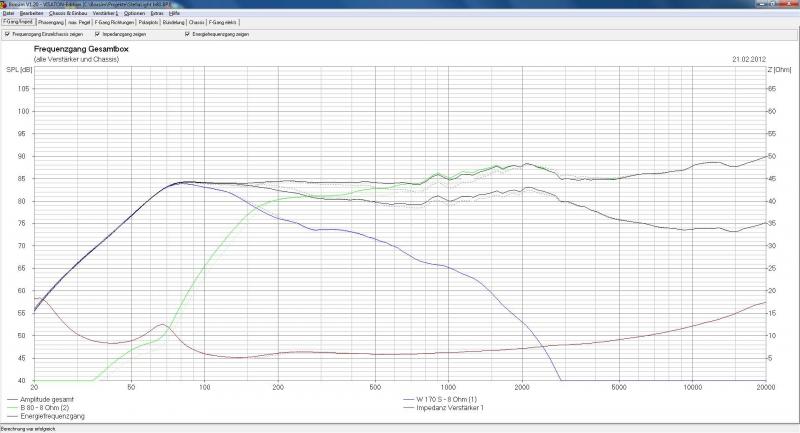
Task: Uncheck Frequenzgang Einzelchassis zeigen
Action: (8, 34)
